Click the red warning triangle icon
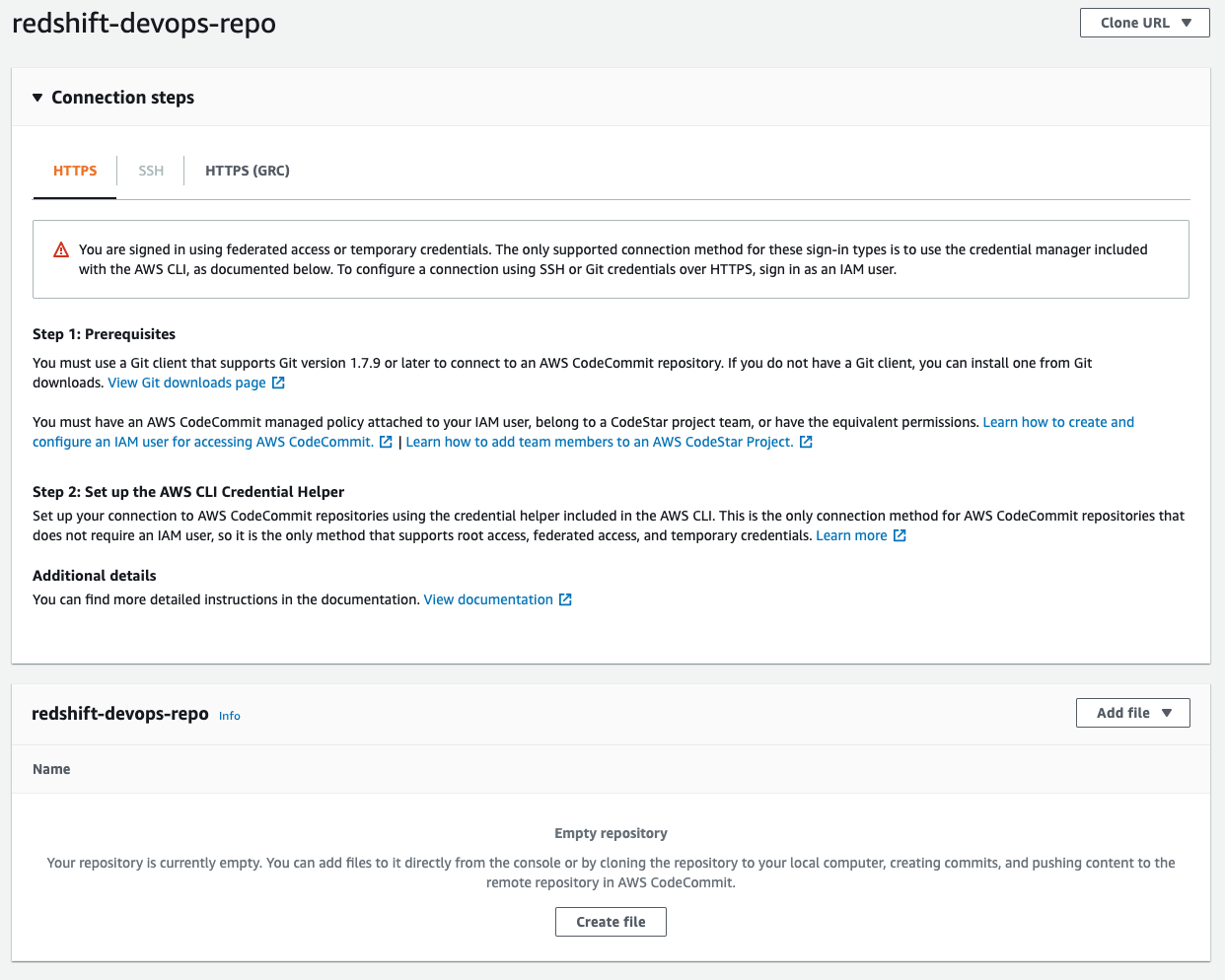Screen dimensions: 1225x980 (x=61, y=250)
